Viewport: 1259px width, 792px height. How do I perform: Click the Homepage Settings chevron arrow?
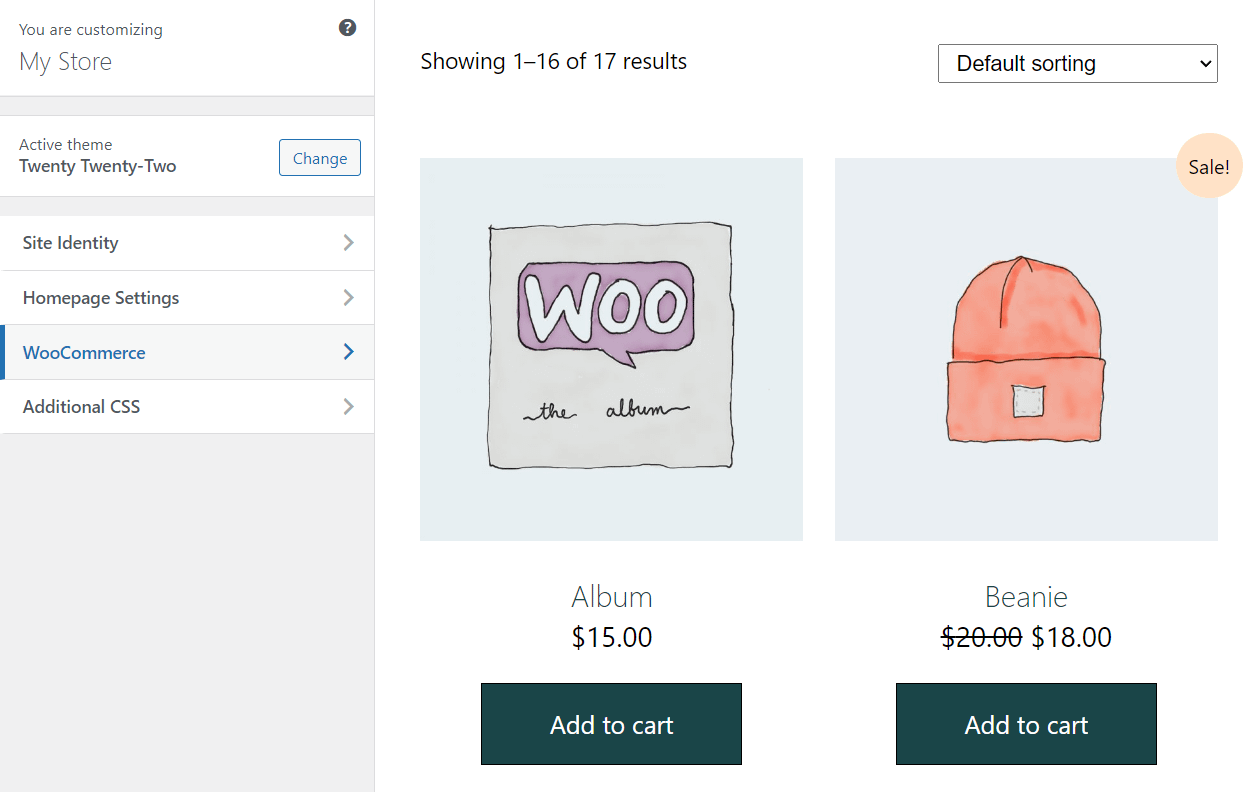(x=348, y=297)
